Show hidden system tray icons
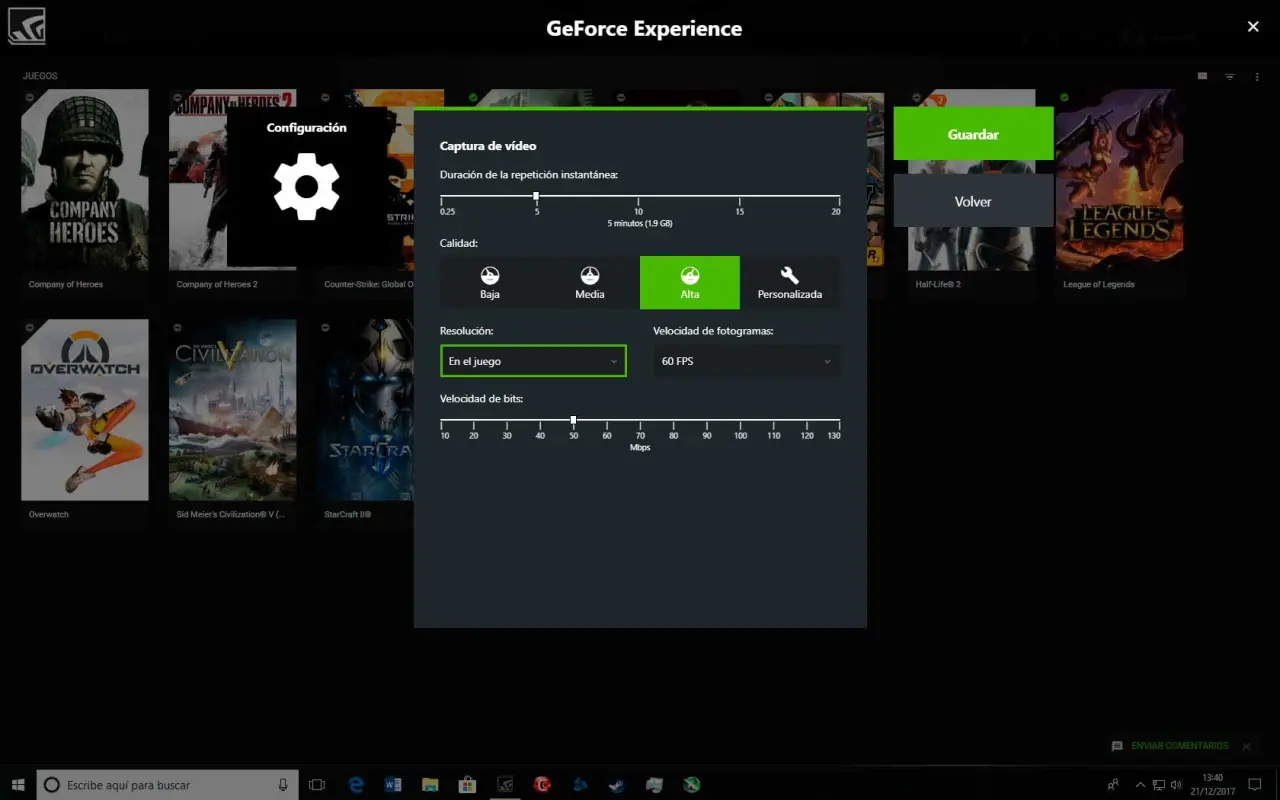The image size is (1280, 800). (x=1139, y=785)
